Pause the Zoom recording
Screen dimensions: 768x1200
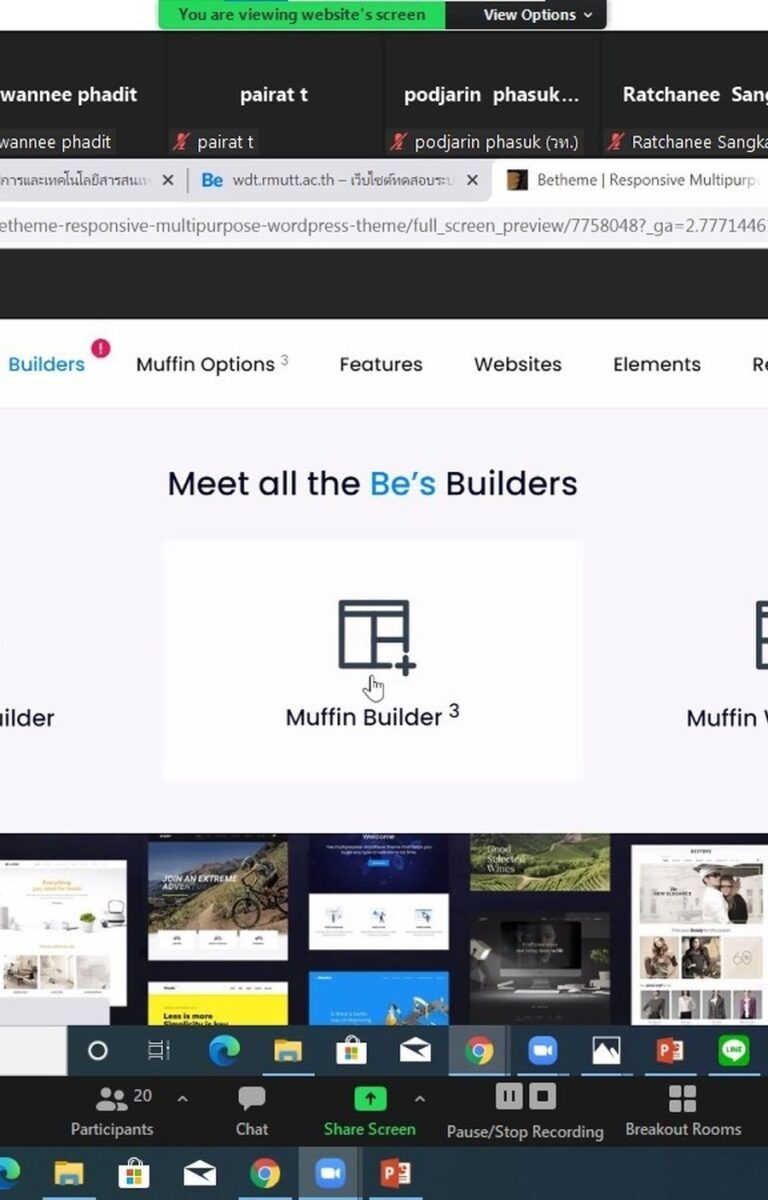click(x=509, y=1097)
